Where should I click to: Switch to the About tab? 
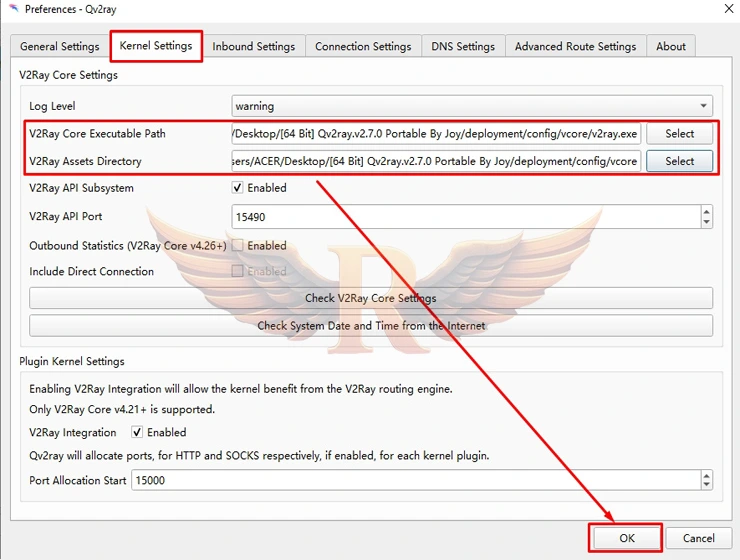[x=671, y=46]
